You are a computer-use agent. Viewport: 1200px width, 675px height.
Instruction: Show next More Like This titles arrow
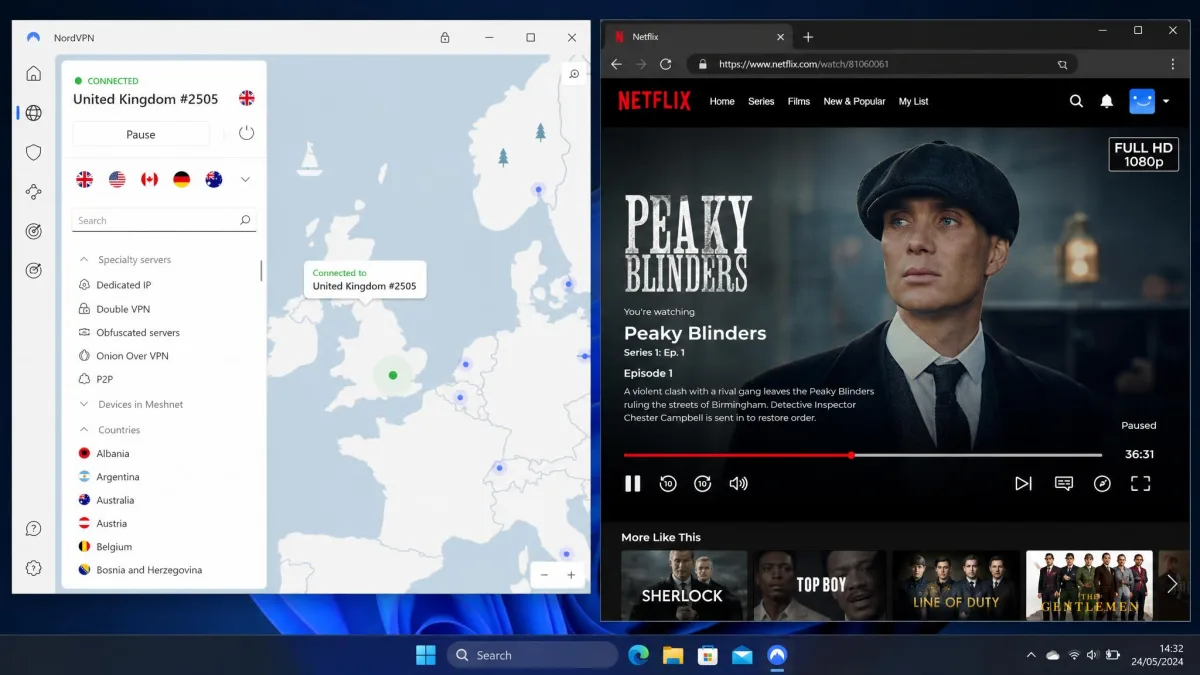(1173, 584)
